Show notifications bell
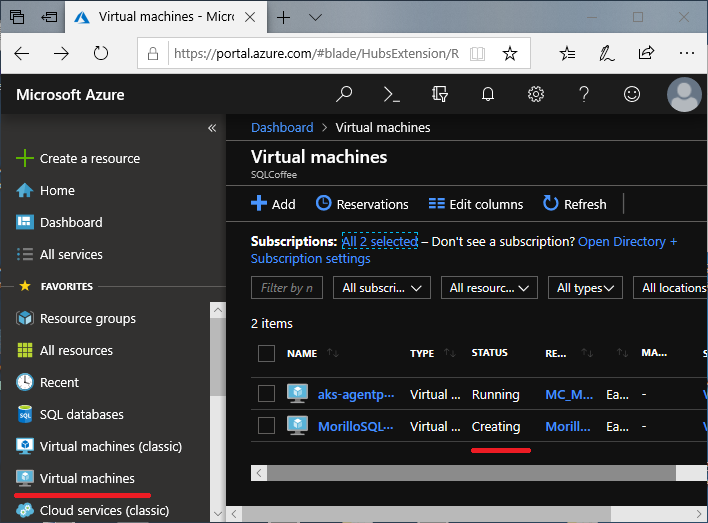Viewport: 708px width, 523px height. tap(488, 94)
